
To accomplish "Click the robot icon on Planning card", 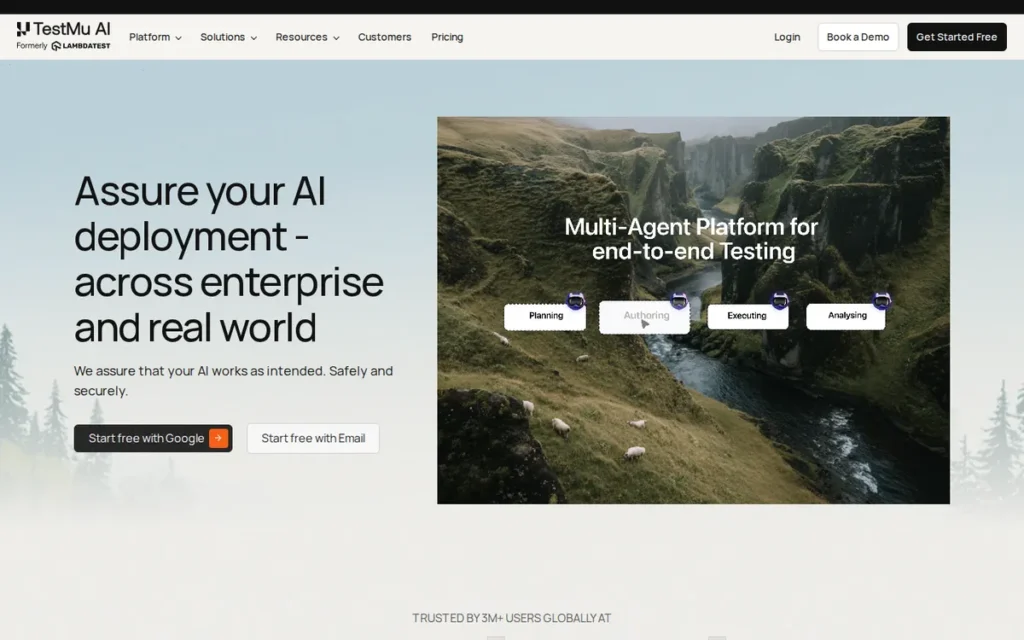I will [x=575, y=301].
